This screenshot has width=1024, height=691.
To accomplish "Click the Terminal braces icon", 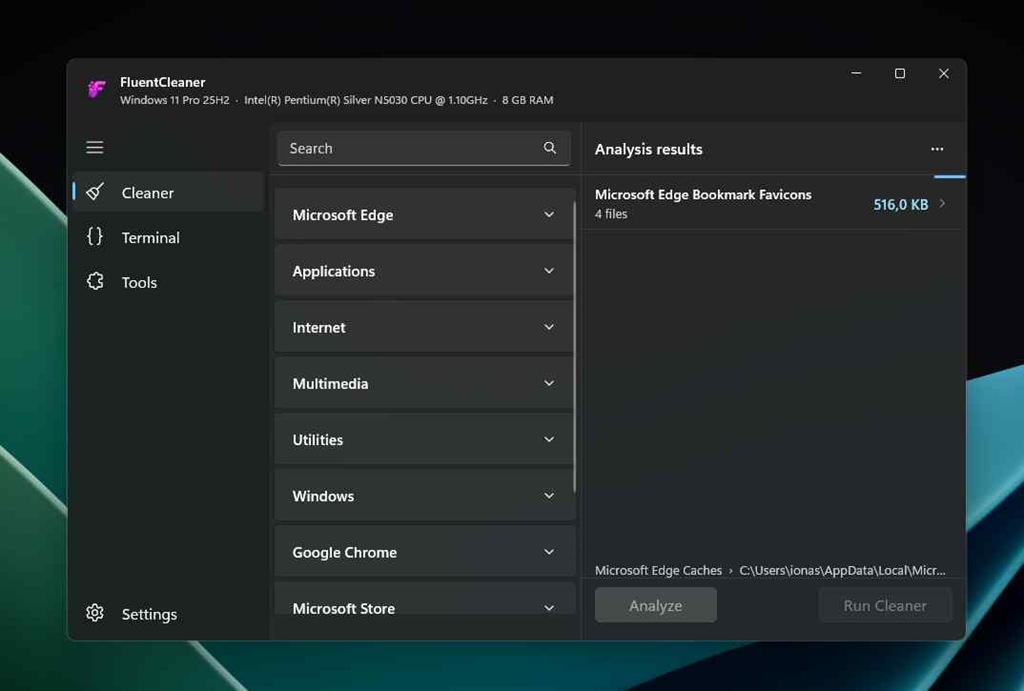I will click(95, 236).
